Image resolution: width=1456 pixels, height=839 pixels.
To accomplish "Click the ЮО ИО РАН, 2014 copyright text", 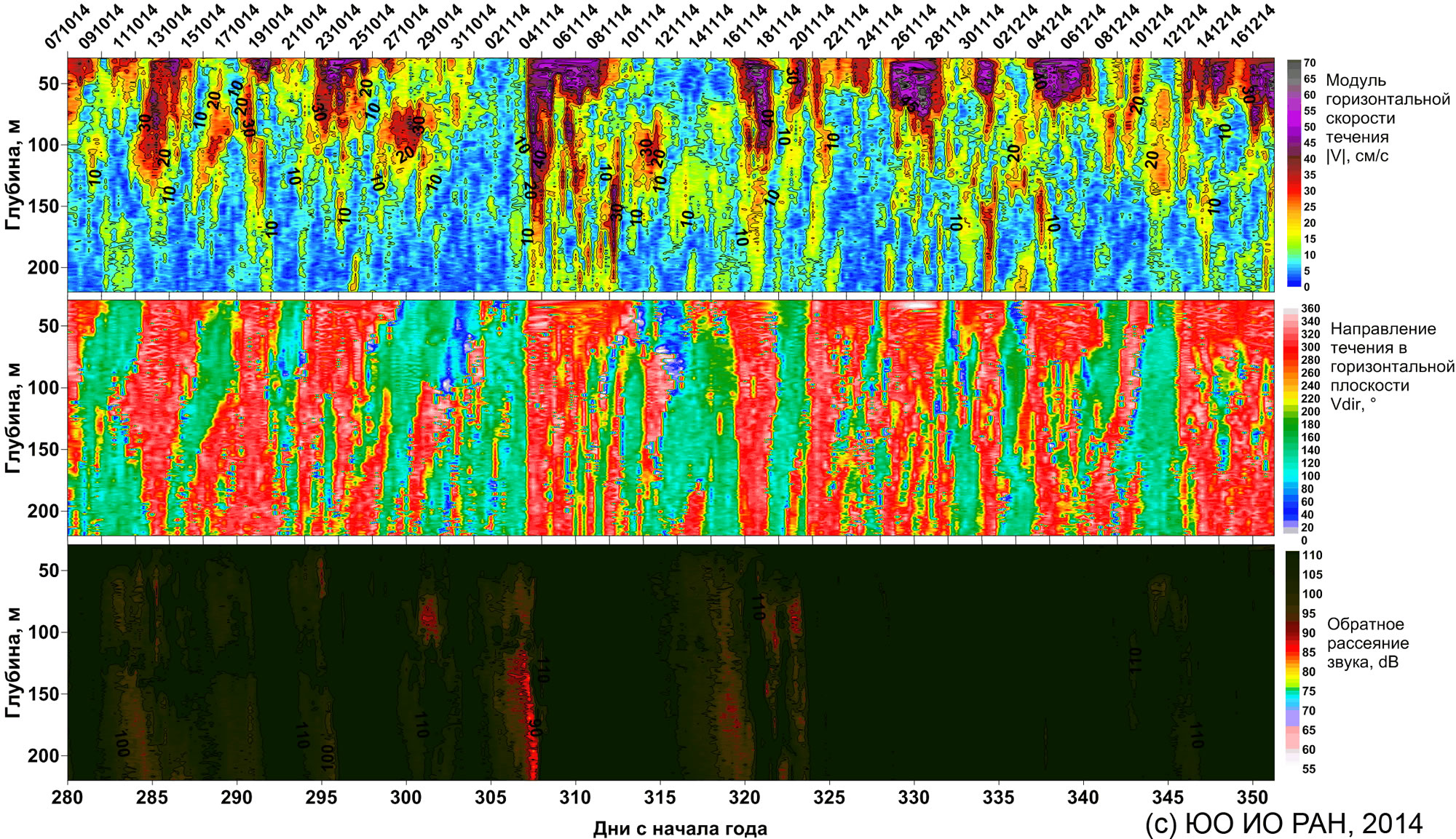I will pyautogui.click(x=1283, y=824).
